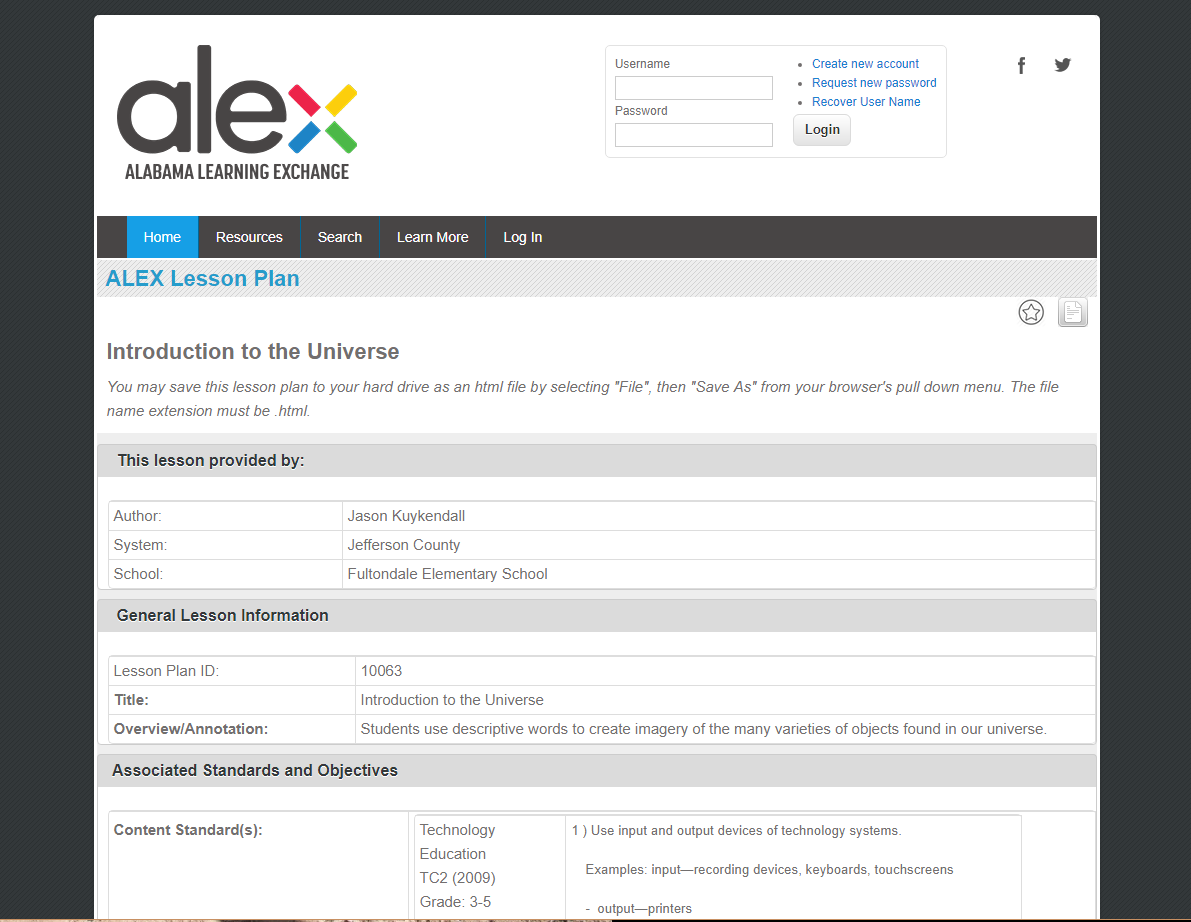Viewport: 1191px width, 922px height.
Task: Mark lesson as favorite with star icon
Action: (x=1031, y=312)
